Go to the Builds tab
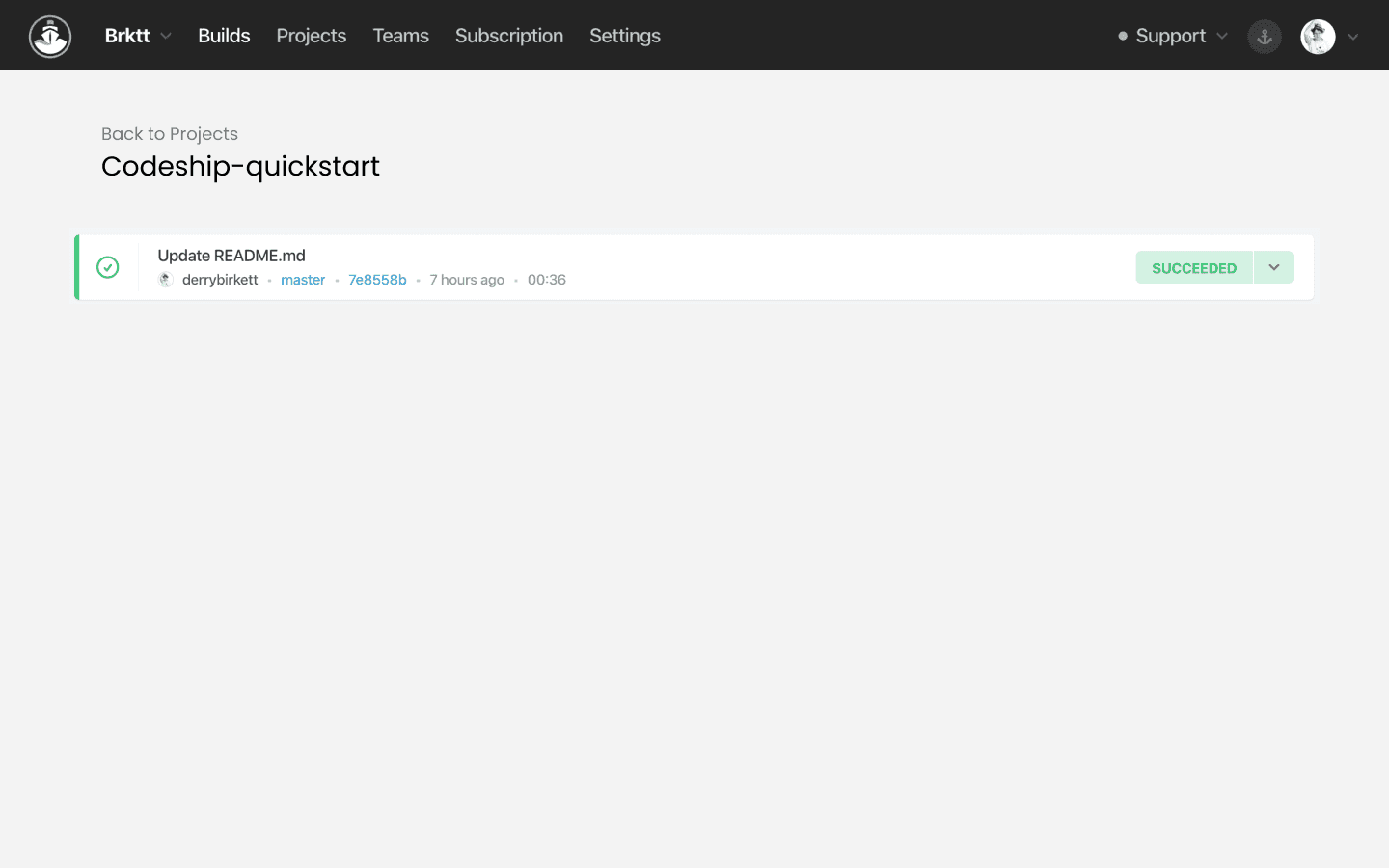 [x=224, y=36]
